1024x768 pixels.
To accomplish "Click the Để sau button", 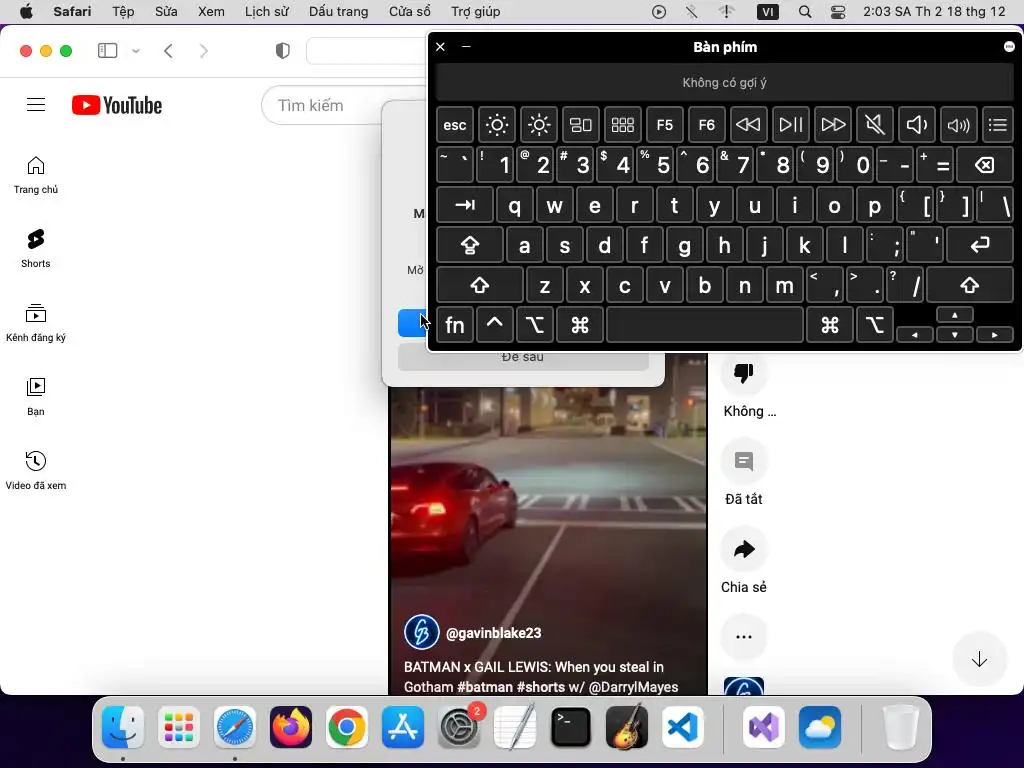I will (x=523, y=358).
